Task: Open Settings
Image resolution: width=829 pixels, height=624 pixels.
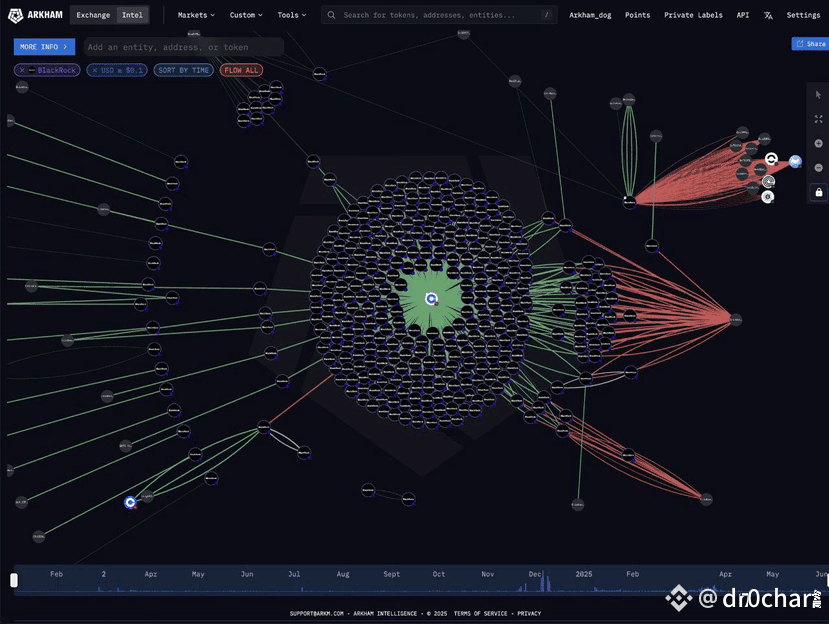Action: [803, 15]
